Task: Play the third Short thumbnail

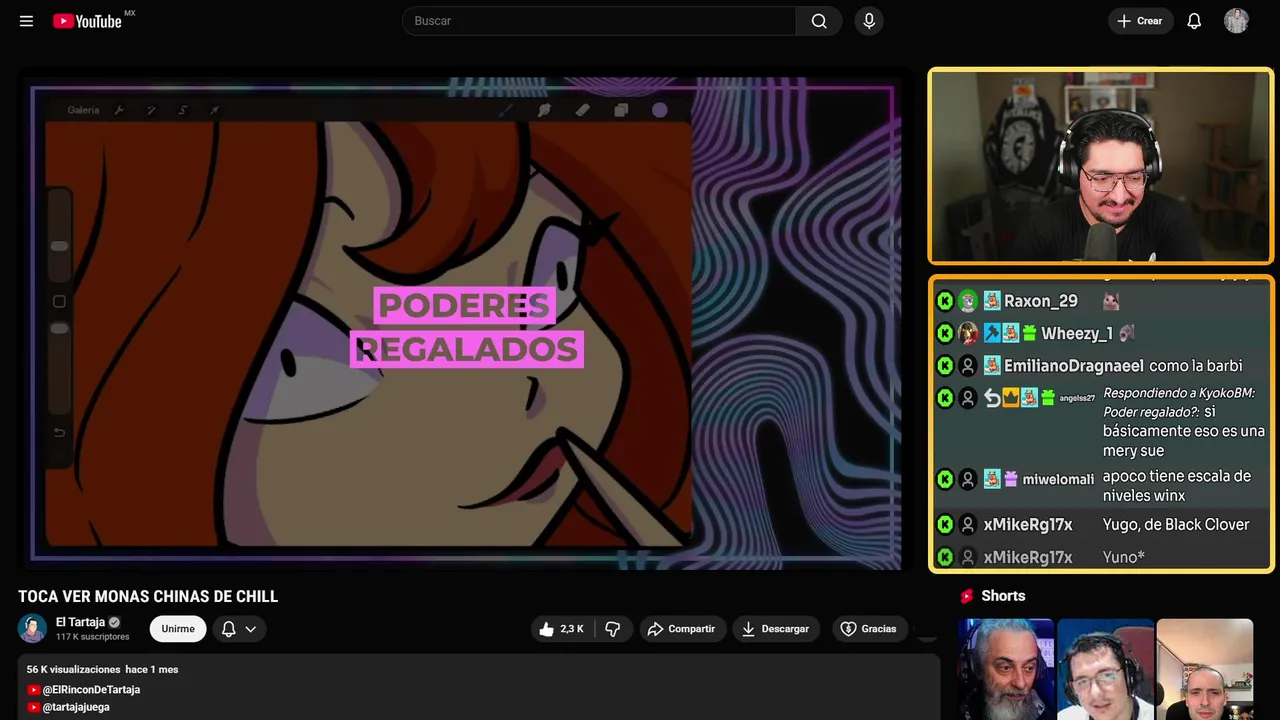Action: pos(1204,669)
